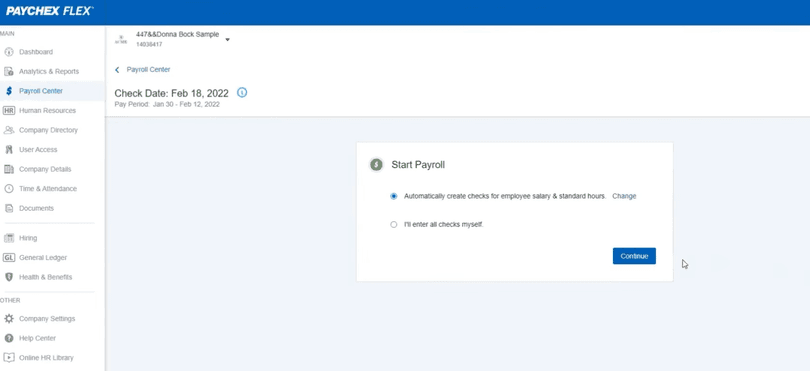Open the Time & Attendance clock icon
The width and height of the screenshot is (810, 371).
coord(9,189)
